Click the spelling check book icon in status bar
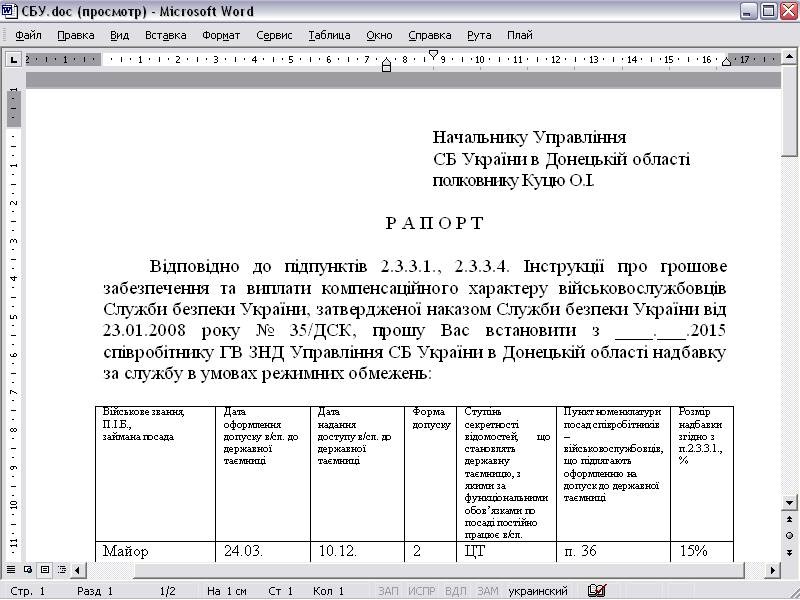 [597, 591]
